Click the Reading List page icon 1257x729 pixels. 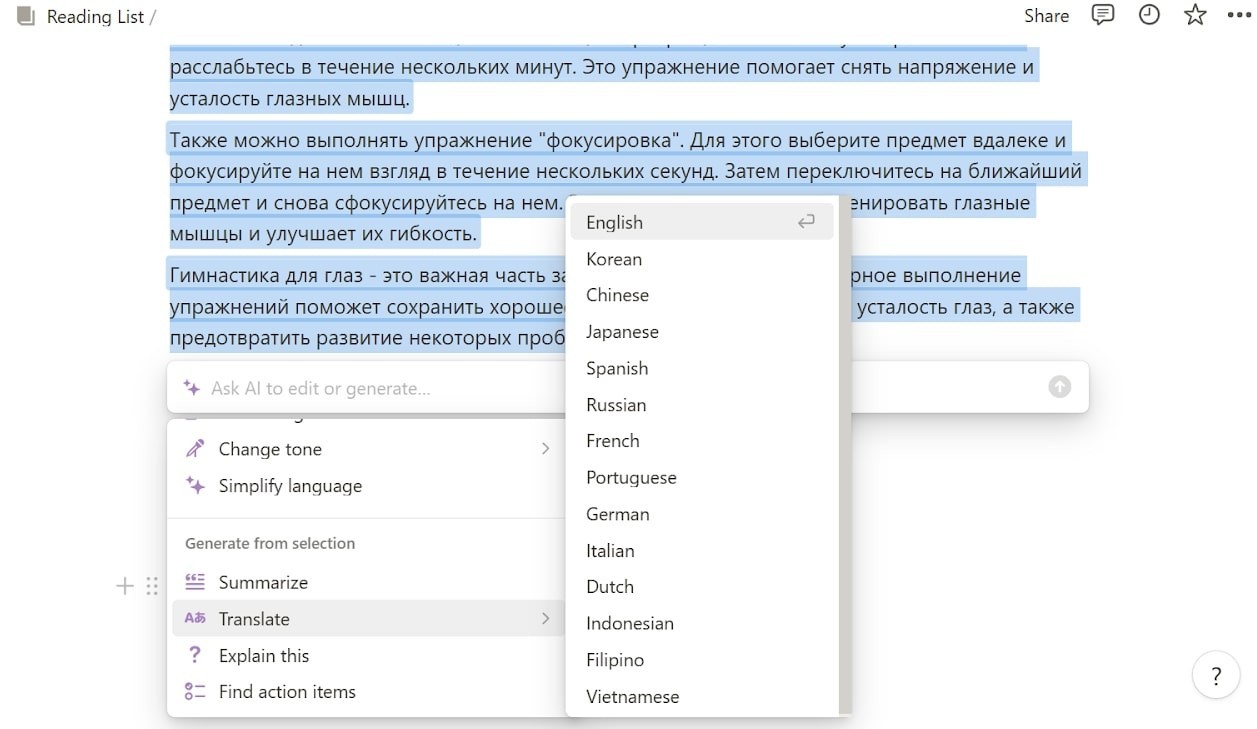pyautogui.click(x=26, y=16)
